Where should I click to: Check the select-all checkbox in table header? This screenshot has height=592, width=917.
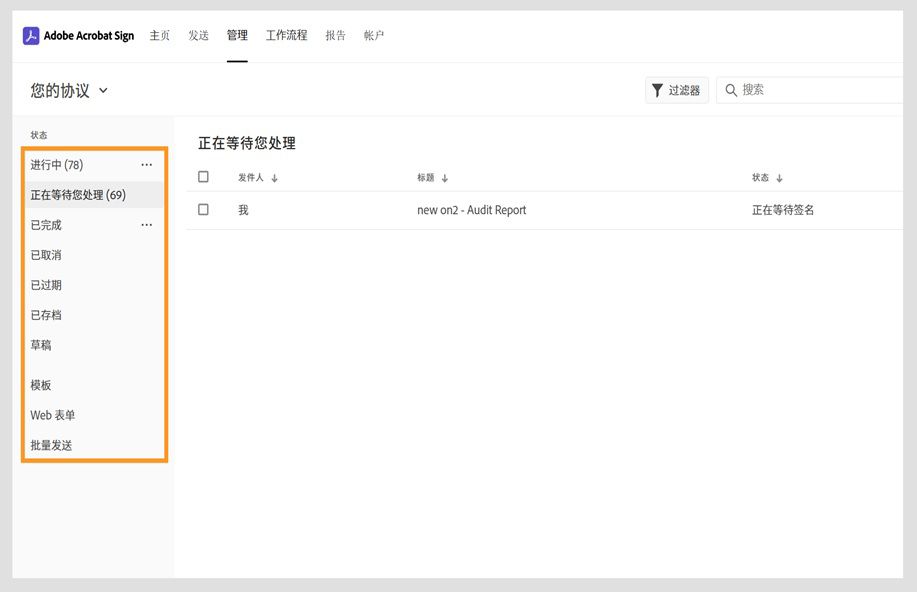click(x=203, y=176)
